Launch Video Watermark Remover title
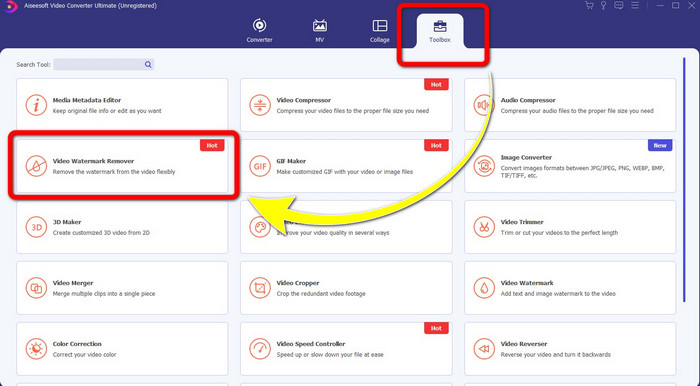This screenshot has width=700, height=386. click(93, 161)
